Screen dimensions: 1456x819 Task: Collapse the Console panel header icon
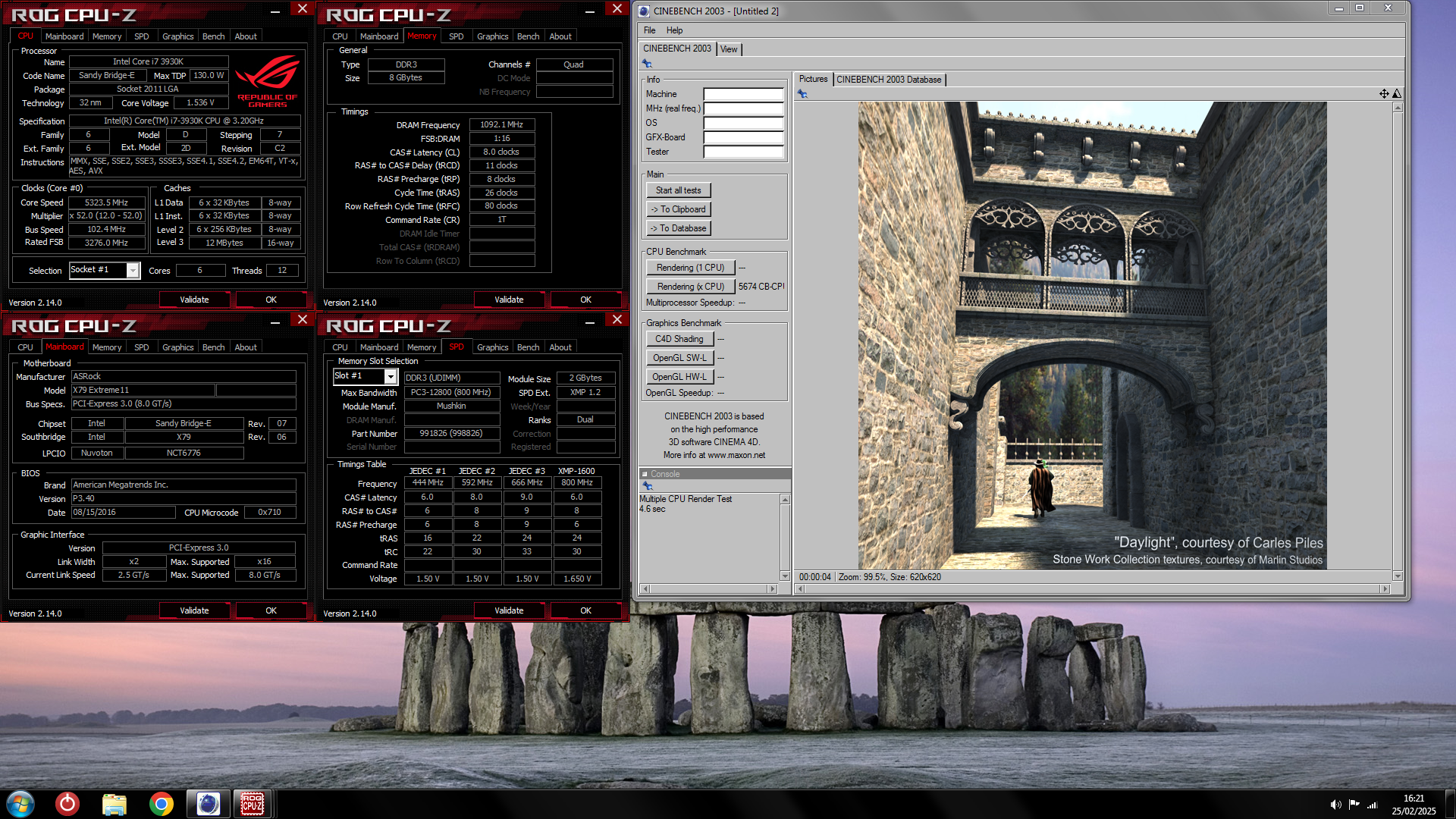[x=645, y=474]
